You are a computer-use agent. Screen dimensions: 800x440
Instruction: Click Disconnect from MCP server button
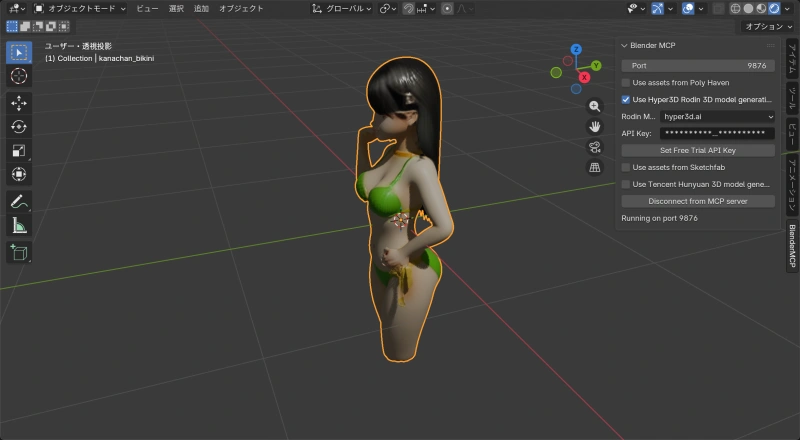click(x=697, y=201)
